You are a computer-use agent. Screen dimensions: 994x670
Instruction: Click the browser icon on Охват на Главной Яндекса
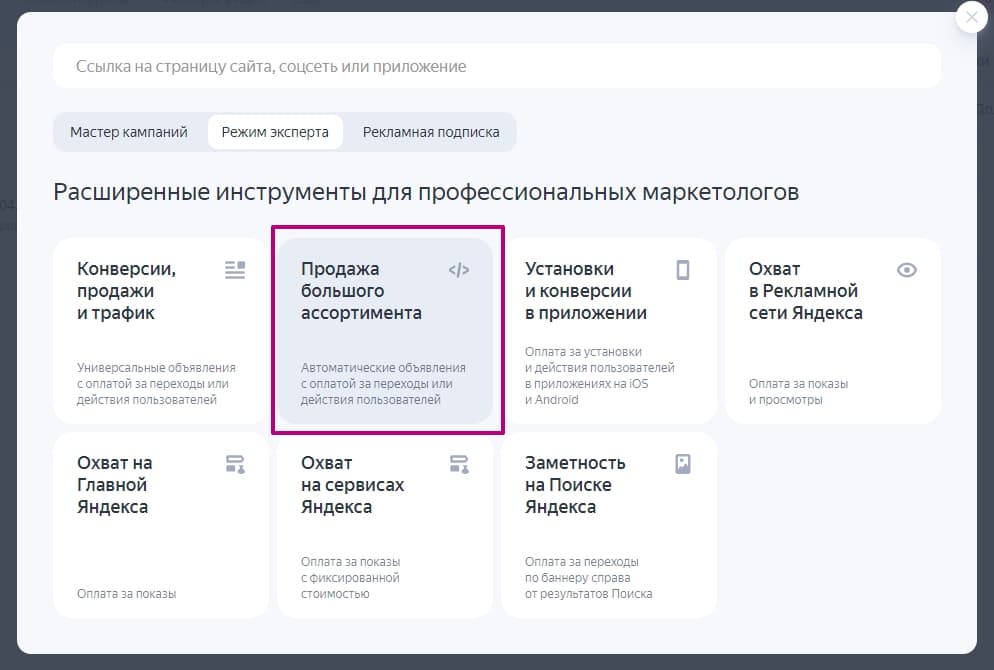234,462
